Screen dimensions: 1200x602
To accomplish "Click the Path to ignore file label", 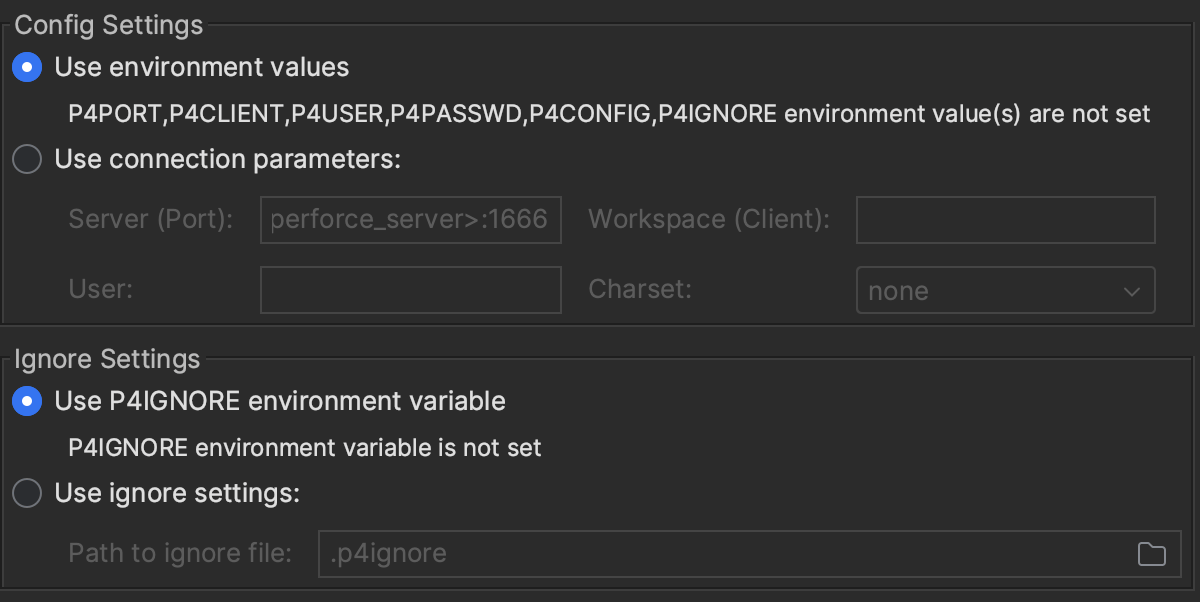I will tap(180, 553).
